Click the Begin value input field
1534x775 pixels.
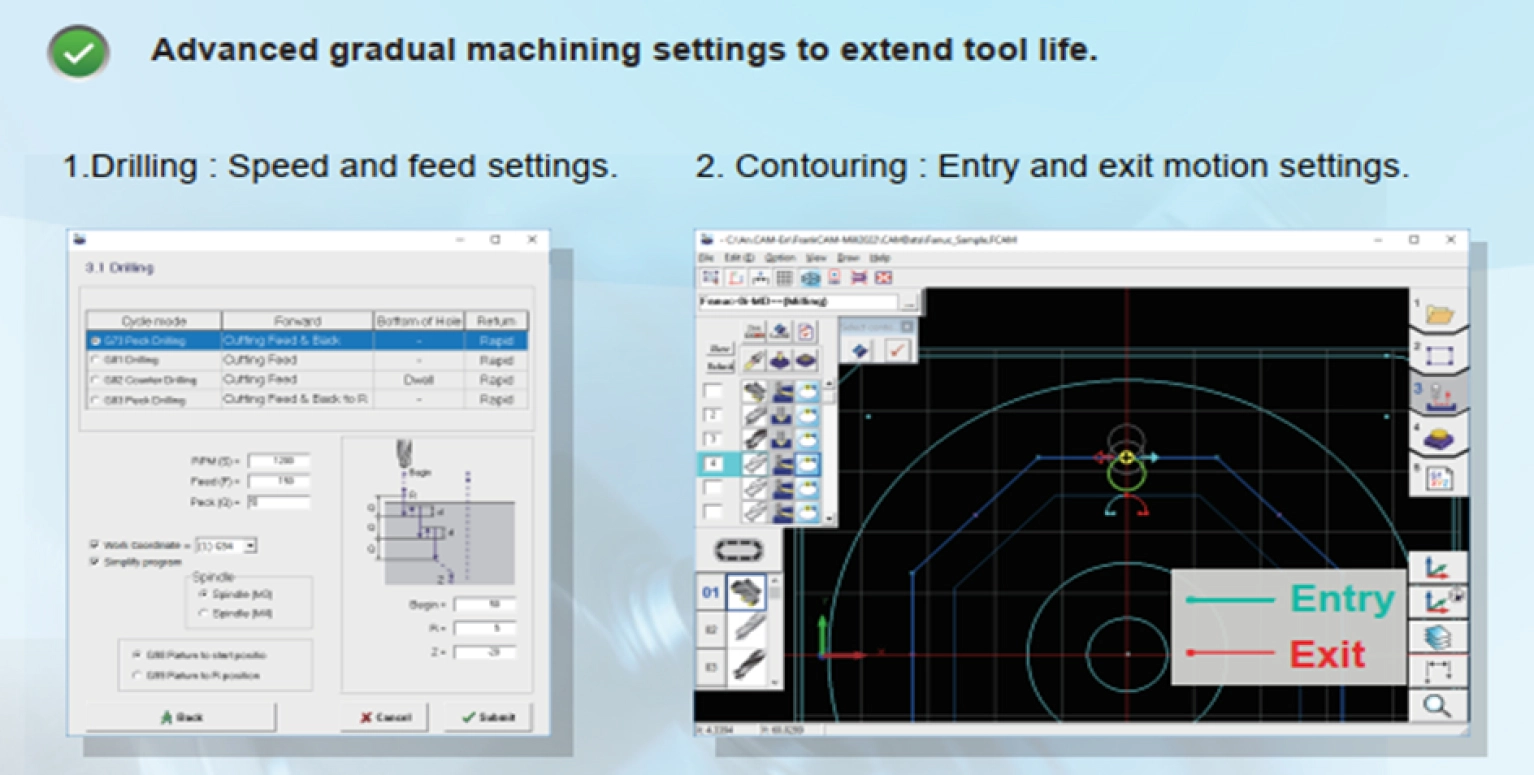point(485,605)
